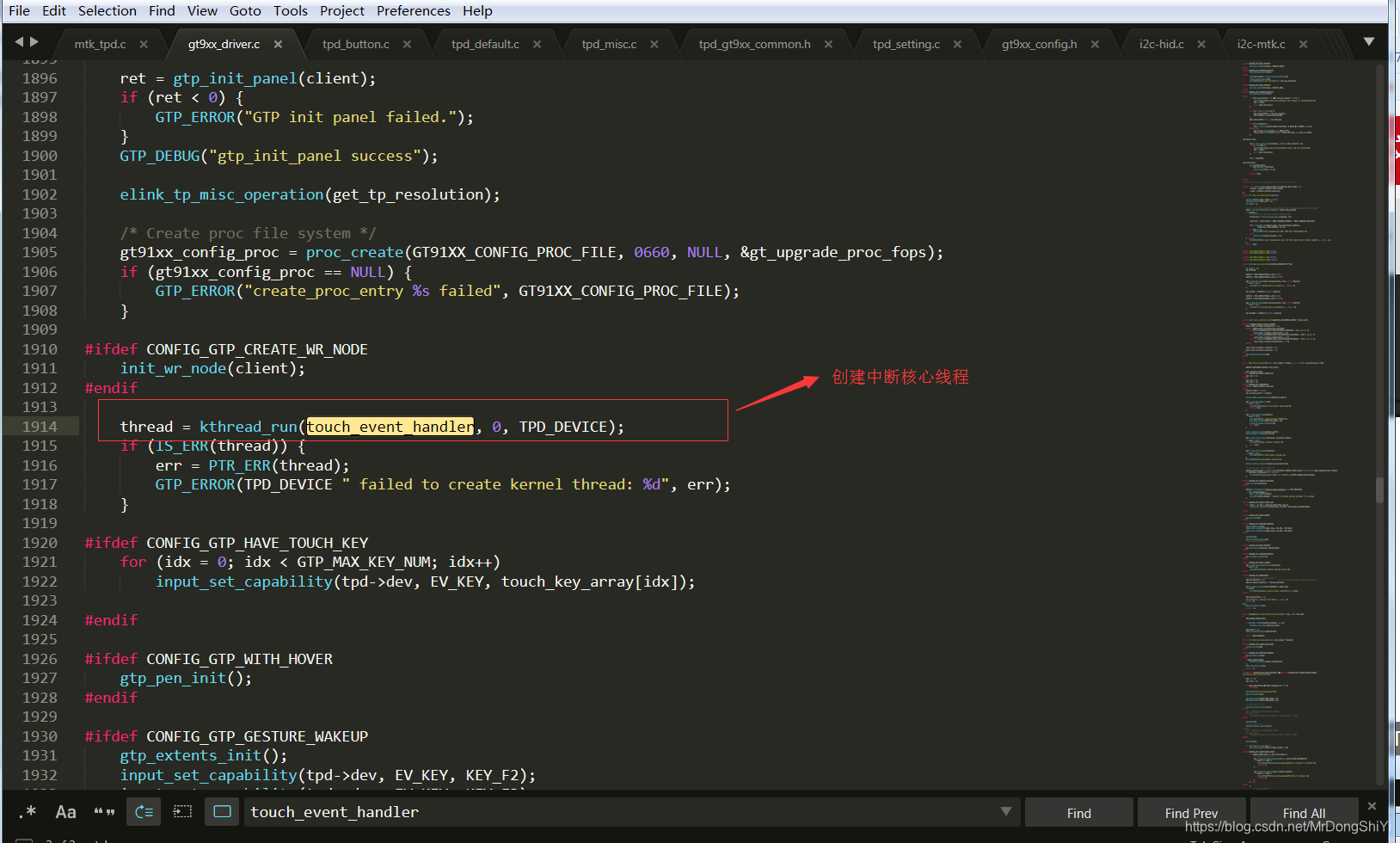This screenshot has width=1400, height=843.
Task: Click the Find button
Action: pos(1078,813)
